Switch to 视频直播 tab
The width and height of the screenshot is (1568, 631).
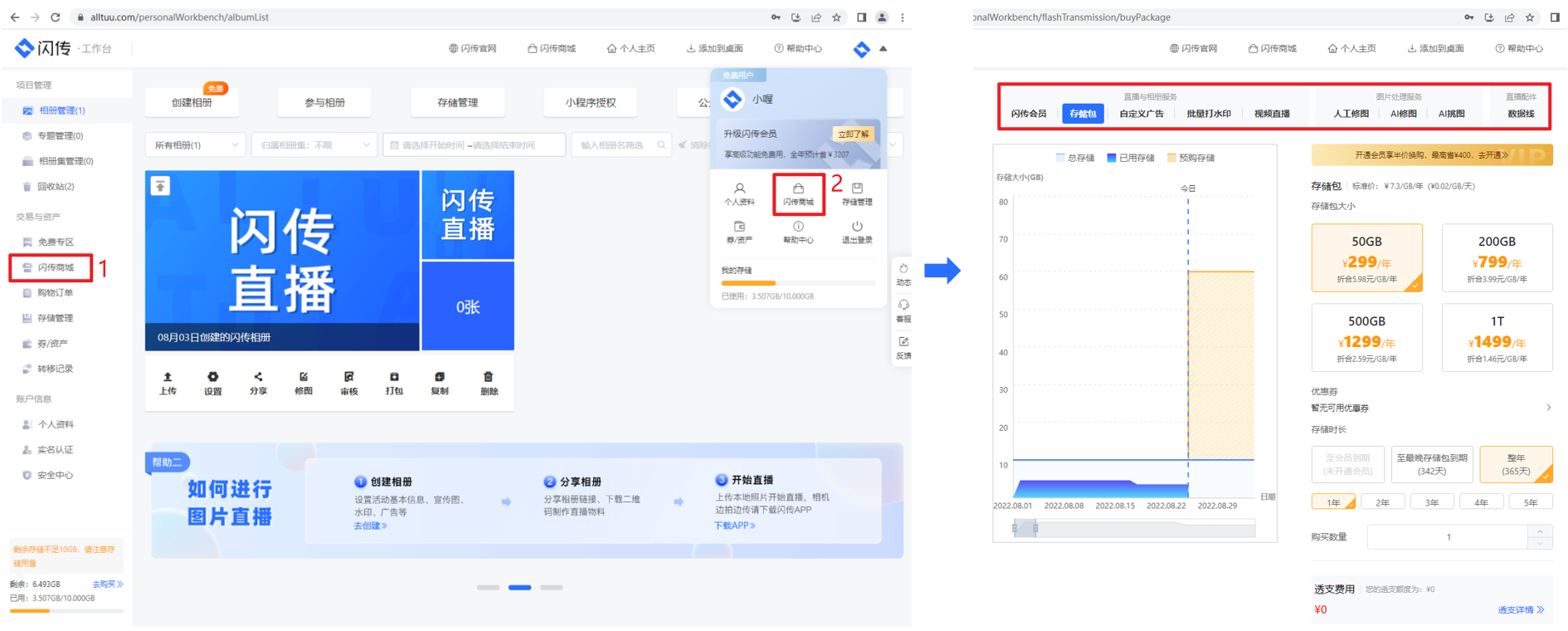coord(1272,114)
